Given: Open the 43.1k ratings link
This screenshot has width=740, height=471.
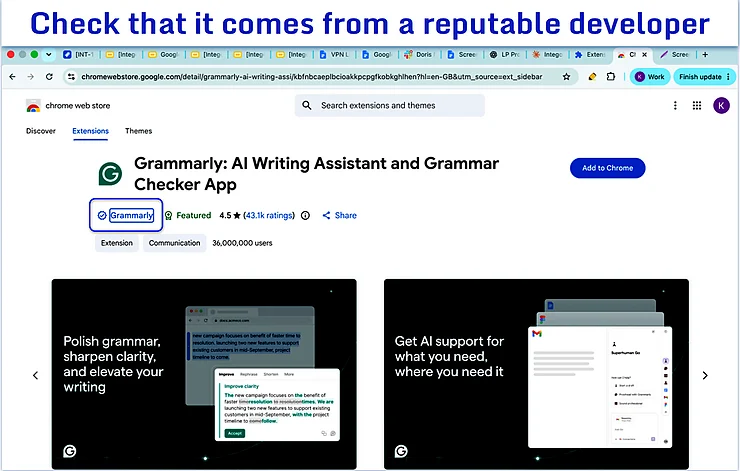Looking at the screenshot, I should [269, 215].
